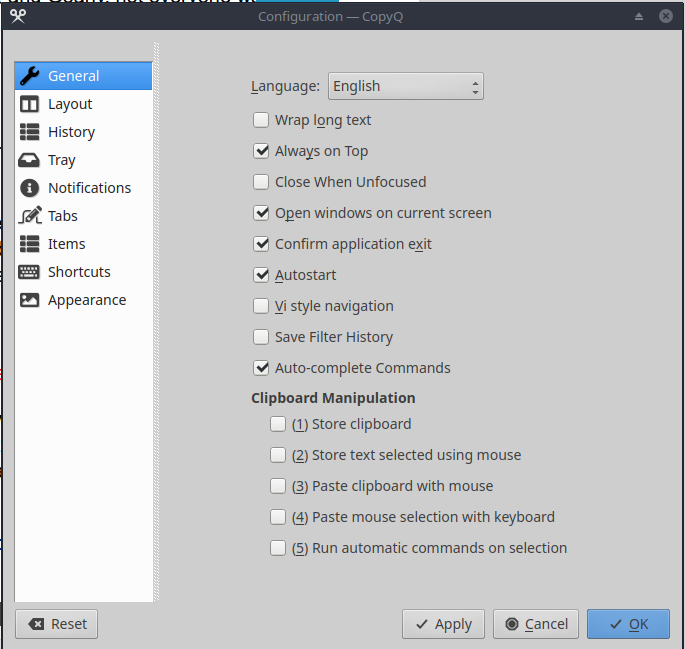Open the Tabs pencil icon

pos(30,216)
